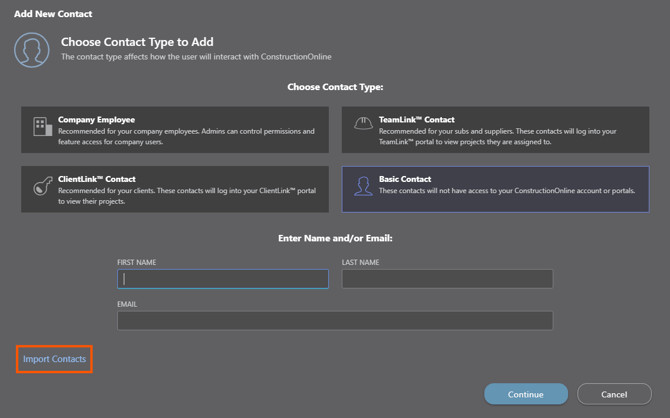
Task: Click the EMAIL field label
Action: pyautogui.click(x=127, y=304)
